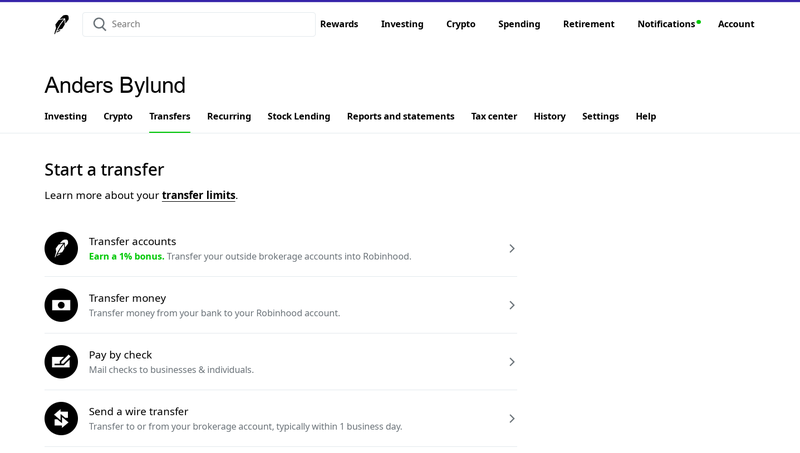Switch to the Recurring tab
This screenshot has width=800, height=453.
[x=229, y=116]
